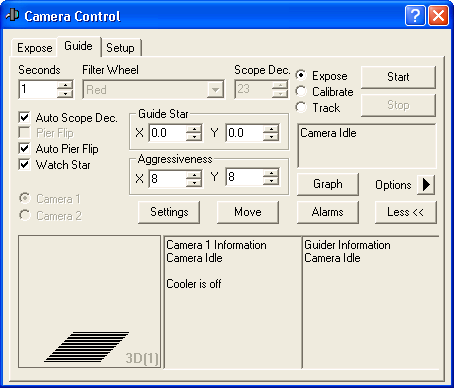Decrease Guide Star Y value
This screenshot has width=454, height=388.
271,137
